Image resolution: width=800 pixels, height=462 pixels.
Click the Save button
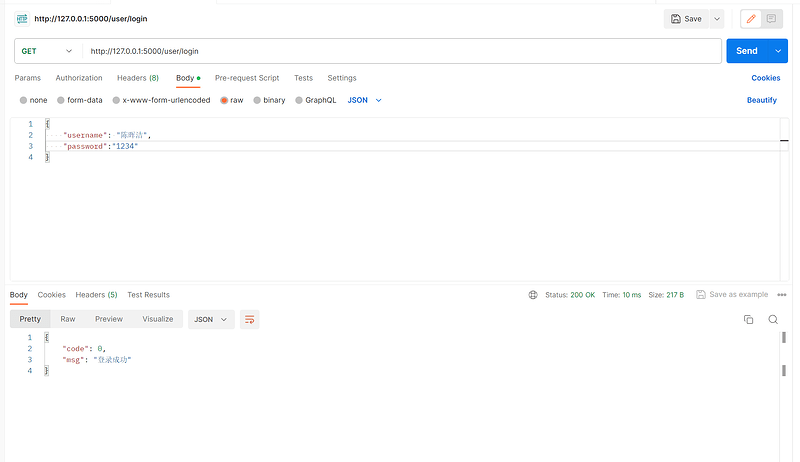pos(686,19)
